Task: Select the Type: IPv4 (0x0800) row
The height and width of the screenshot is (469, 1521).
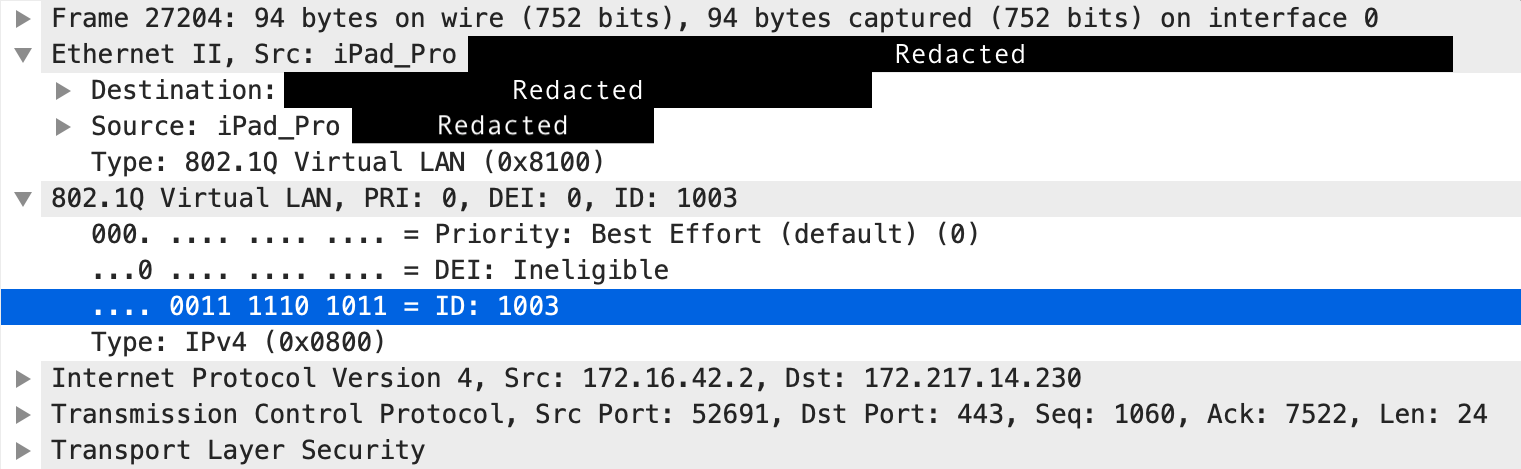Action: tap(760, 342)
